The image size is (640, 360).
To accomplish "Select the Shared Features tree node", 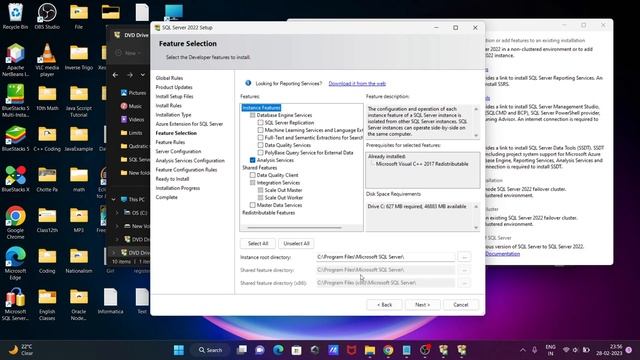I will pos(260,168).
